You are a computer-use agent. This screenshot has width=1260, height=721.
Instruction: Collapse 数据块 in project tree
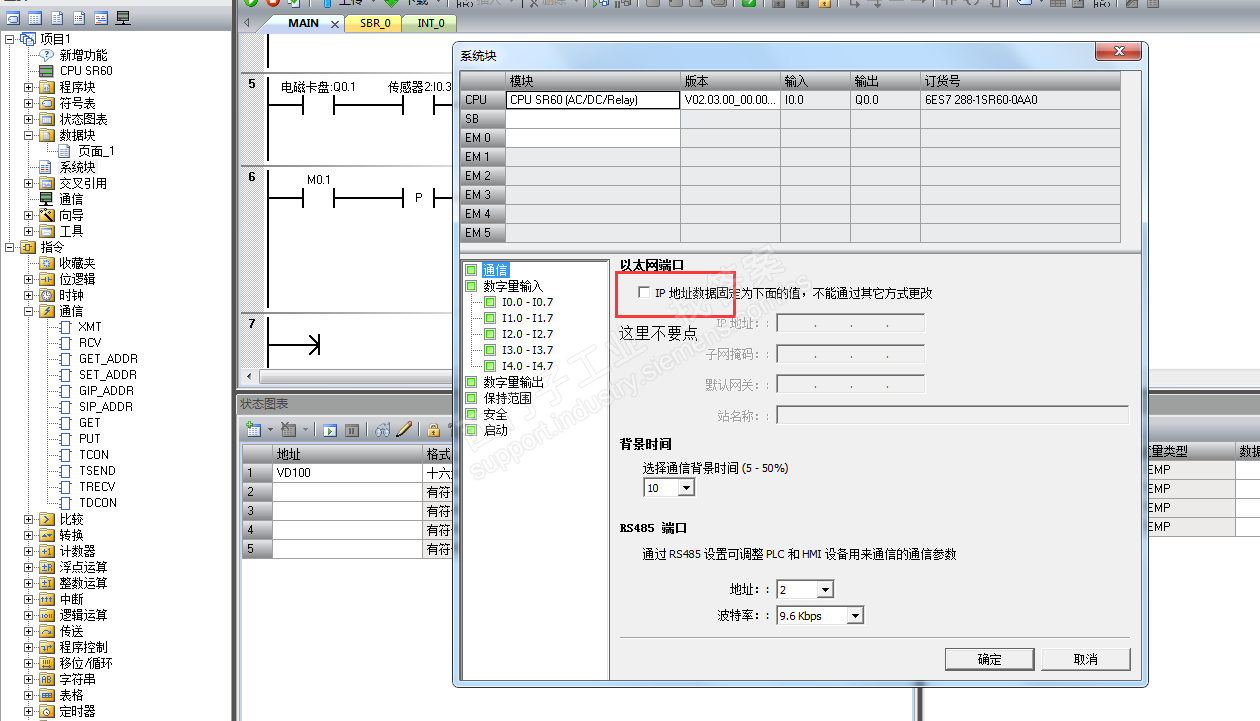click(29, 135)
